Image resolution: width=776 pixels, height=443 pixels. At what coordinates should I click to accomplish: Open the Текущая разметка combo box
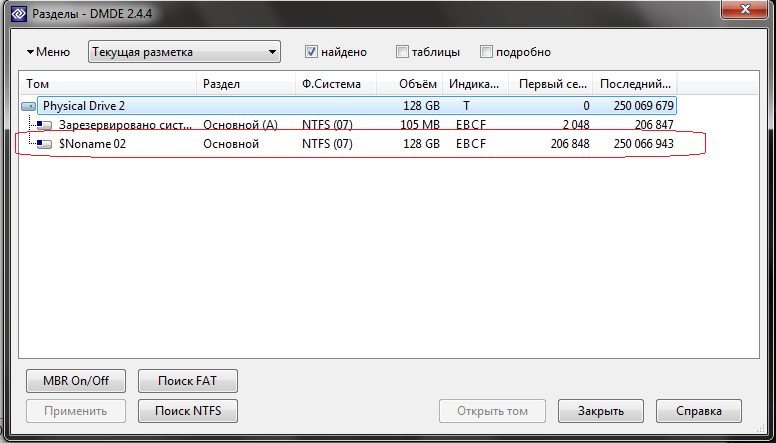click(184, 52)
